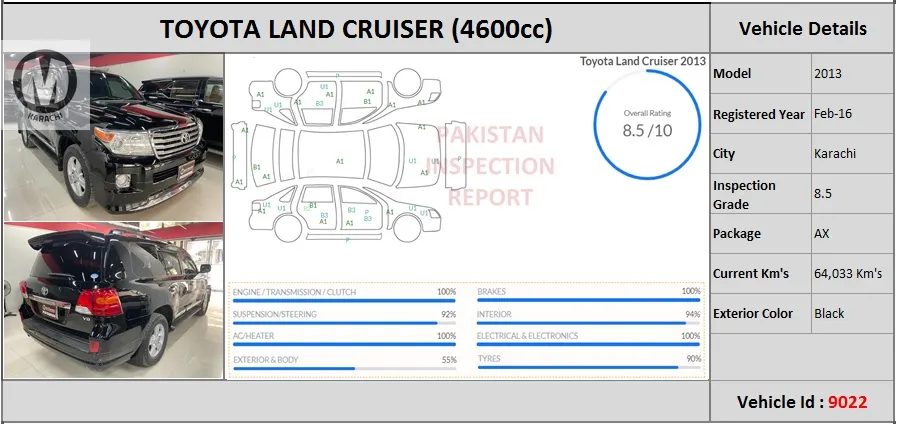Viewport: 897px width, 425px height.
Task: Click the car body inspection diagram
Action: 349,156
